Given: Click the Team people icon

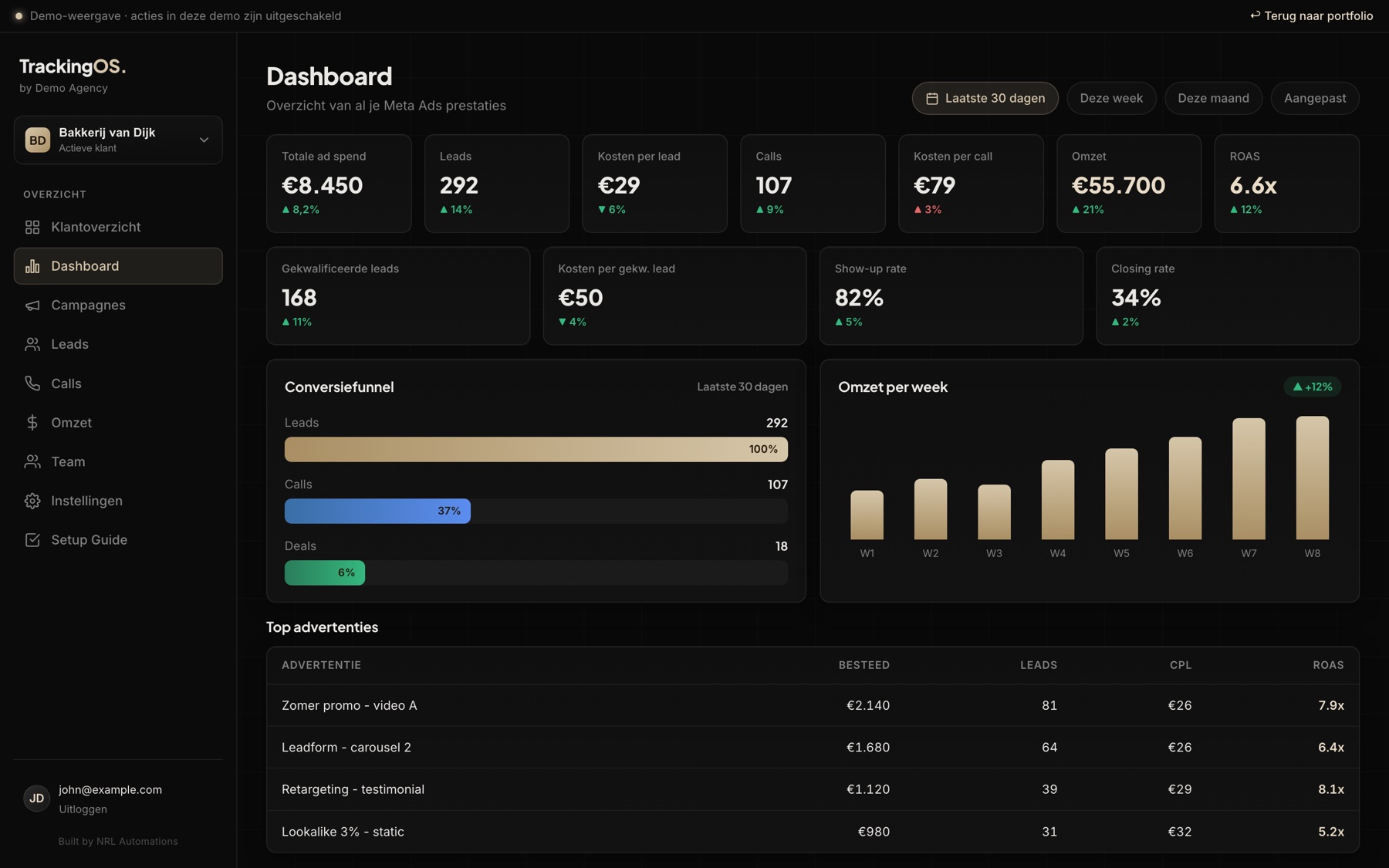Looking at the screenshot, I should pyautogui.click(x=32, y=461).
